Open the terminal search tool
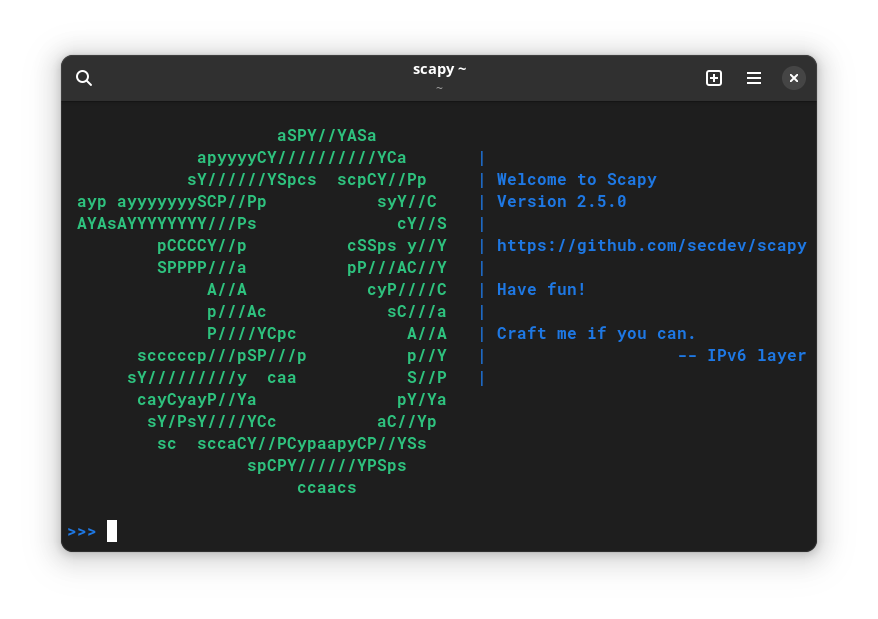The image size is (878, 619). point(84,78)
